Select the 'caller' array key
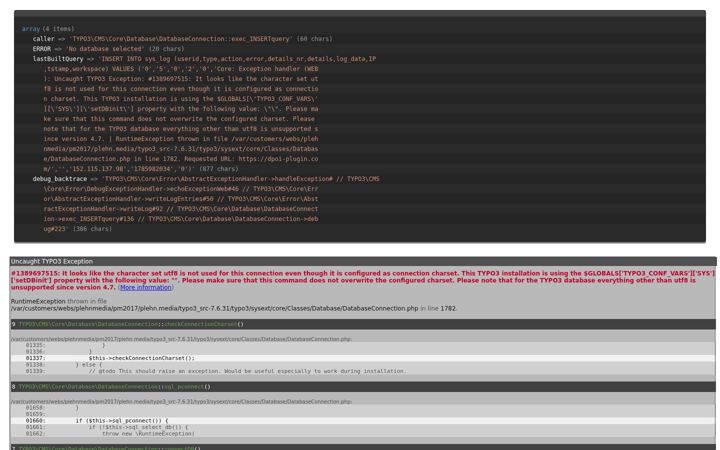The width and height of the screenshot is (720, 450). [x=43, y=39]
